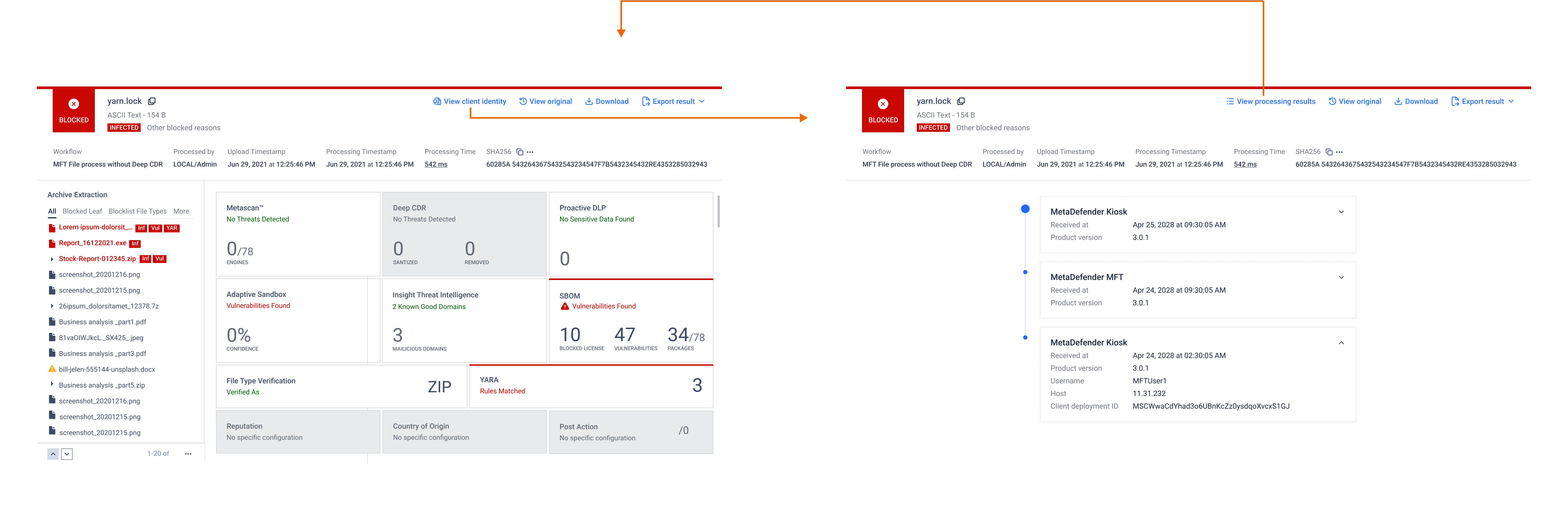Switch to Blocklist File Types tab

click(x=138, y=211)
